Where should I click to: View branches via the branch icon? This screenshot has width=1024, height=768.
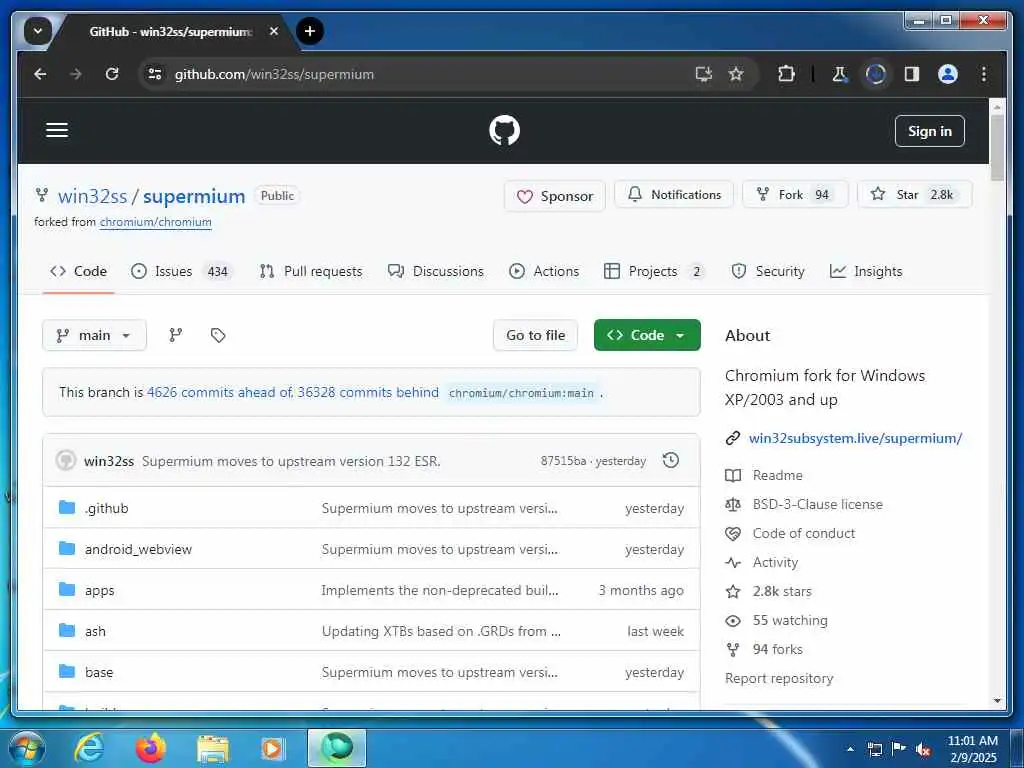(176, 335)
